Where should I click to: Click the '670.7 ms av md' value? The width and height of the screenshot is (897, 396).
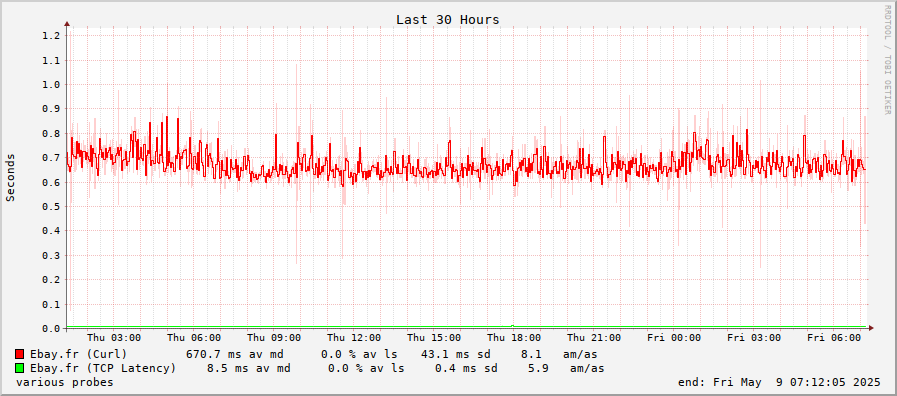(235, 354)
